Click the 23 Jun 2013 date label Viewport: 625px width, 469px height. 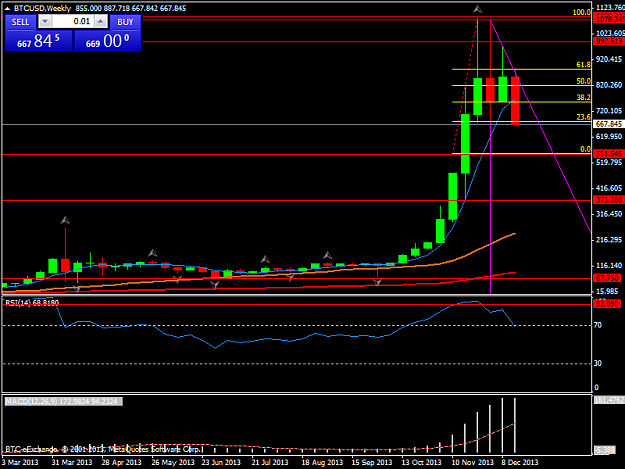coord(221,462)
